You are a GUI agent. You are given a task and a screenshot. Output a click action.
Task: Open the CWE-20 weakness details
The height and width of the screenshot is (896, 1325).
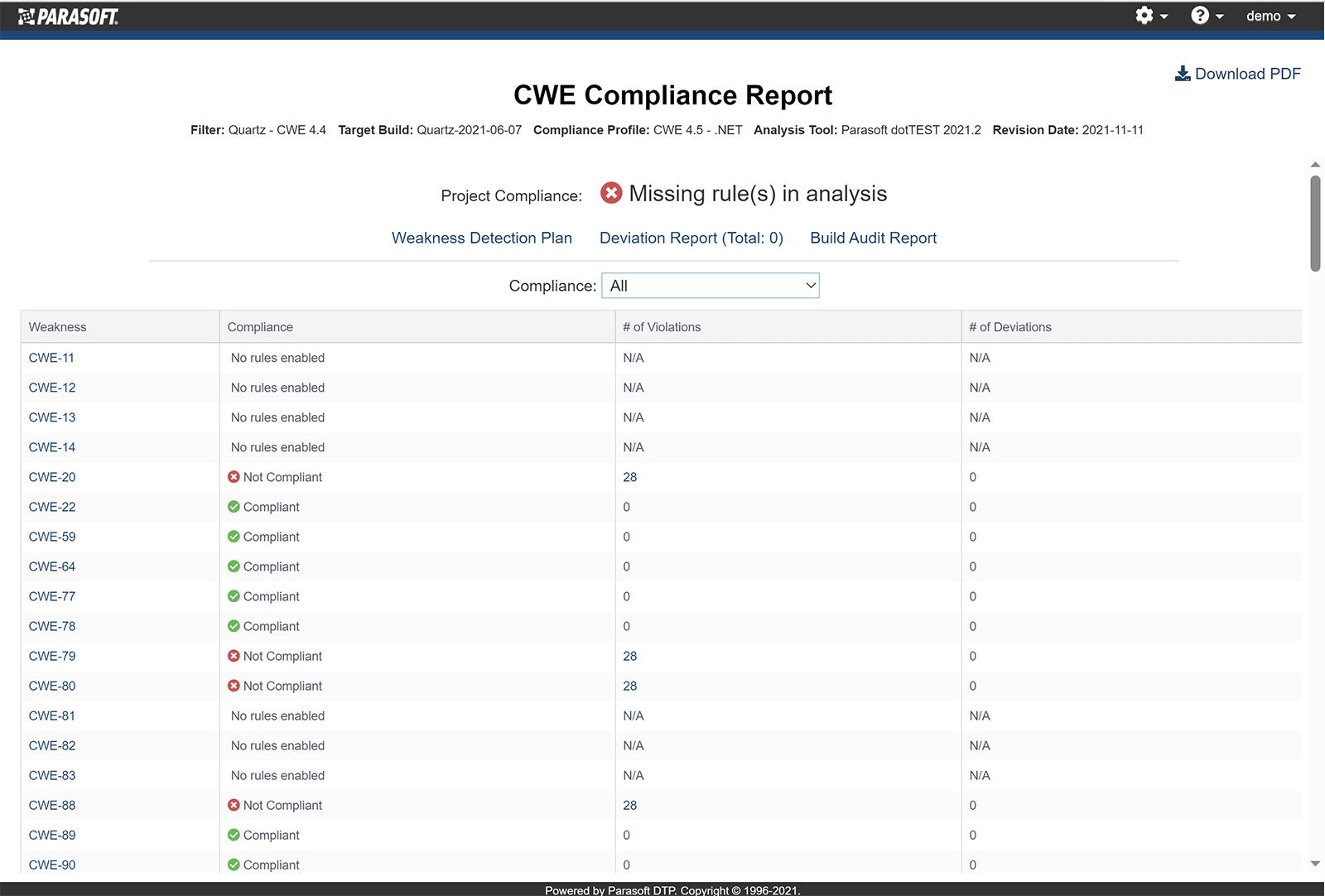tap(51, 476)
